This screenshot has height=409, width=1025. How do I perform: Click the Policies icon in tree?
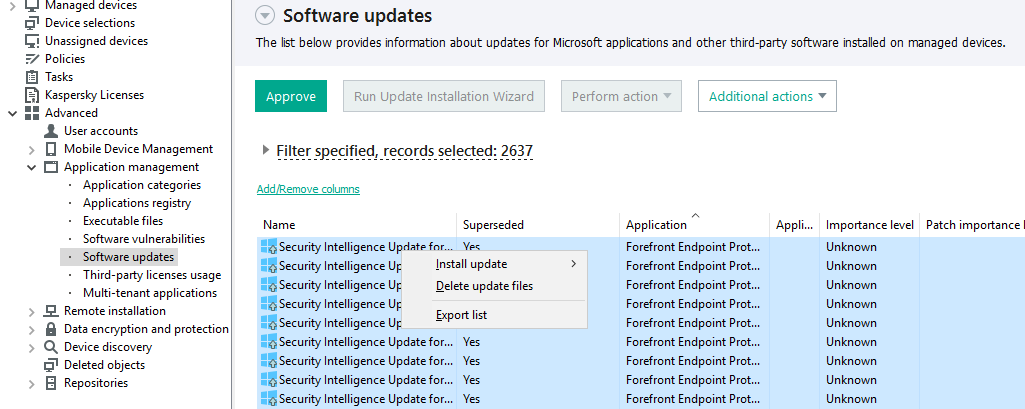(x=32, y=59)
